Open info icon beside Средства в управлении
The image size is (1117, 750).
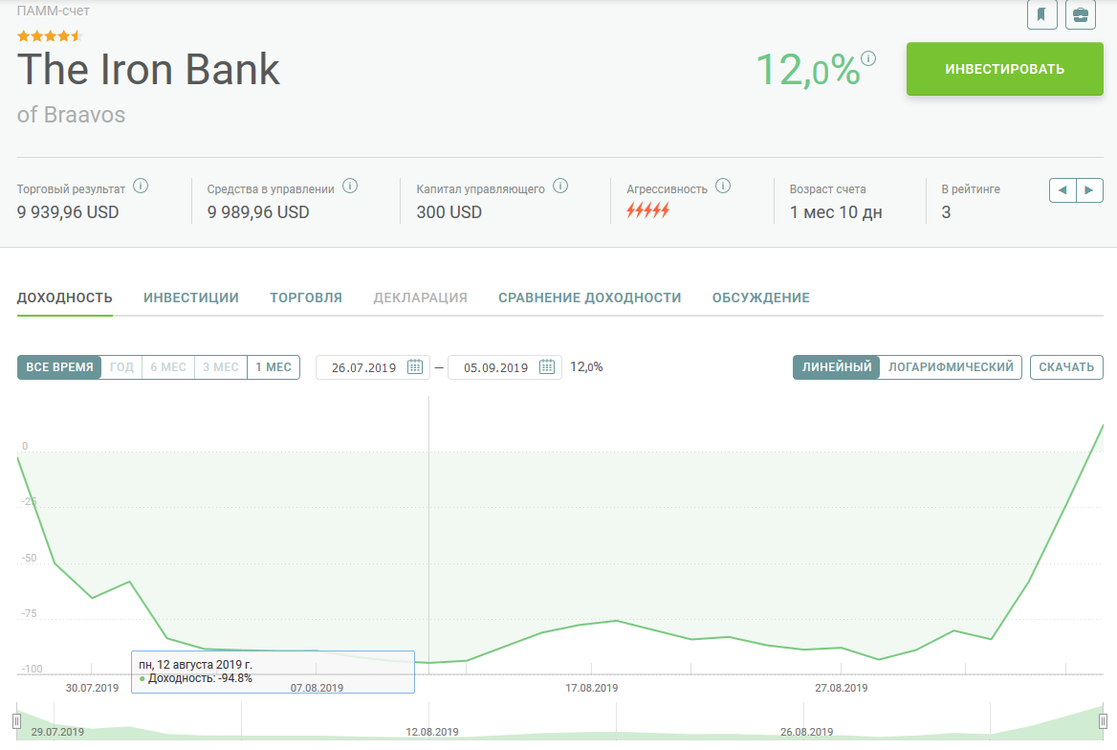coord(350,187)
